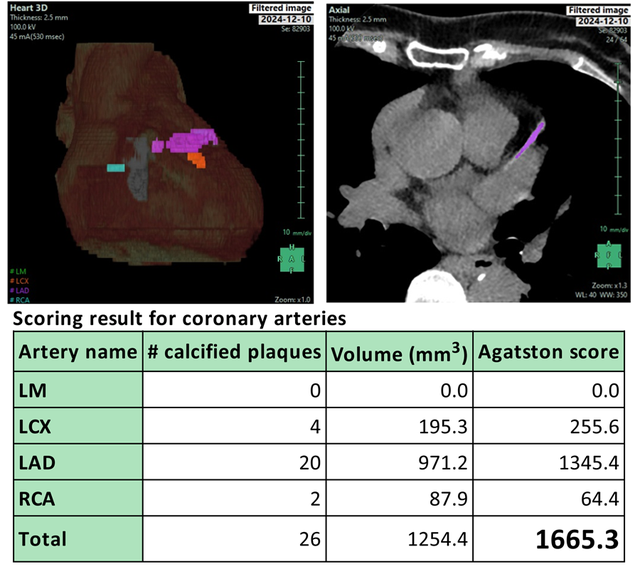Click the Filtered image label in Axial view
This screenshot has height=569, width=640.
598,8
